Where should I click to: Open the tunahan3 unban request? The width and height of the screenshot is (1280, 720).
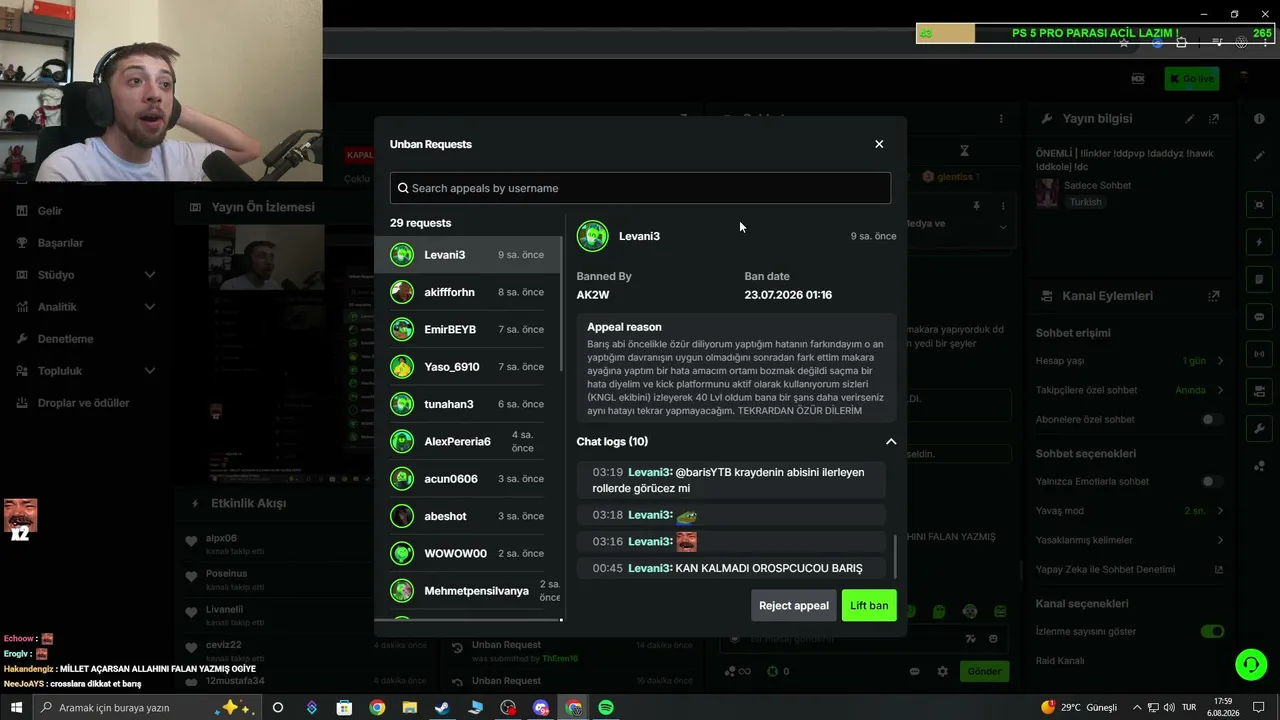pyautogui.click(x=468, y=404)
